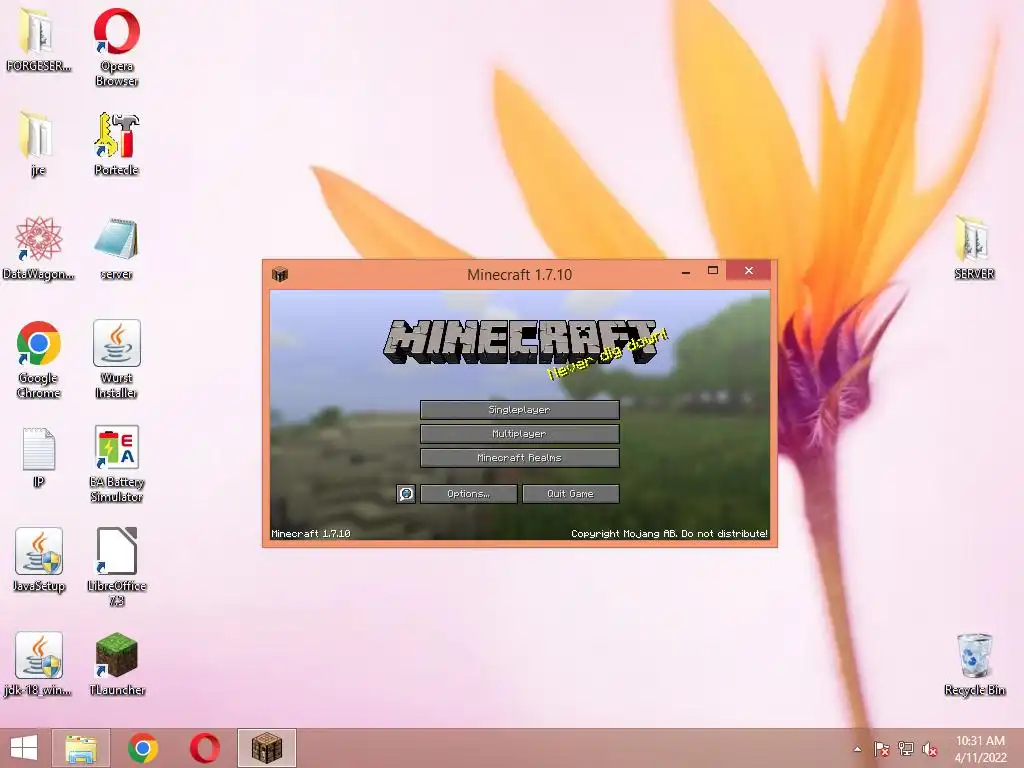Quit Game from the Minecraft title menu
The height and width of the screenshot is (768, 1024).
click(x=570, y=494)
